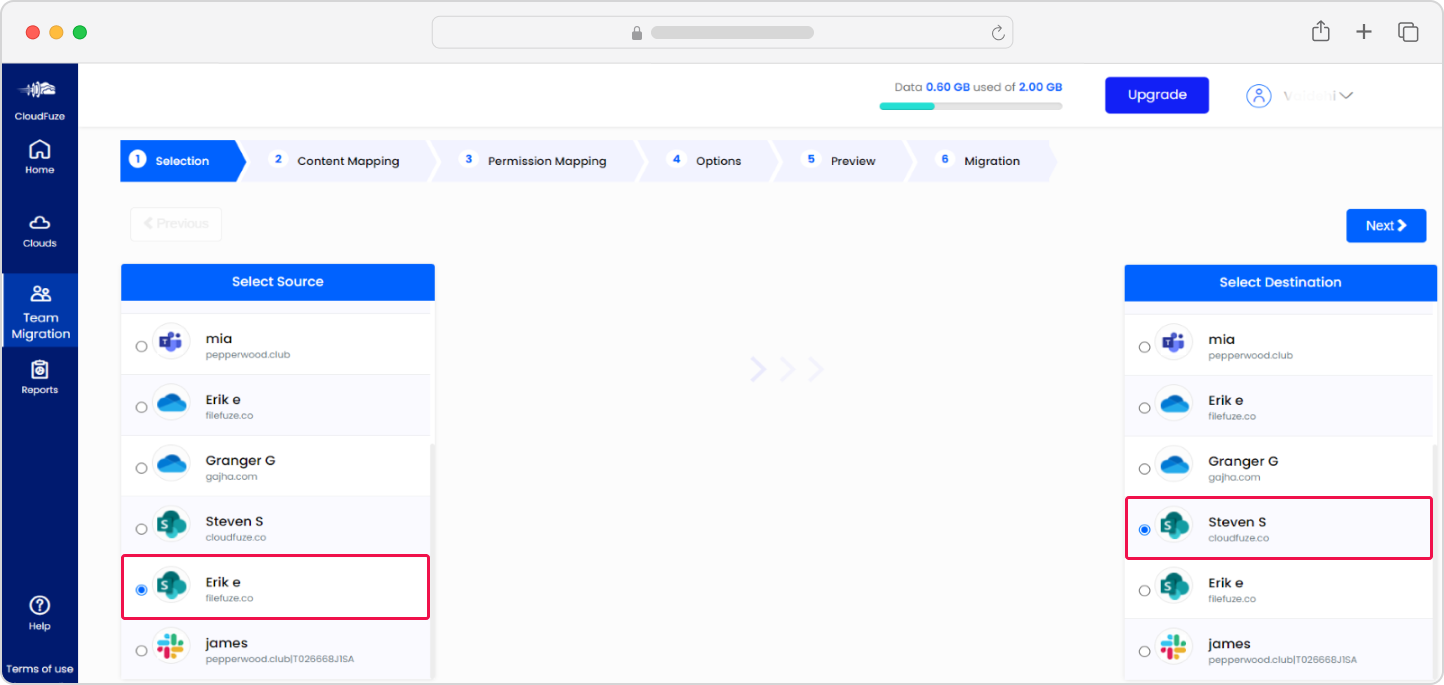Click the Slack icon for james in Source
1444x685 pixels.
172,647
